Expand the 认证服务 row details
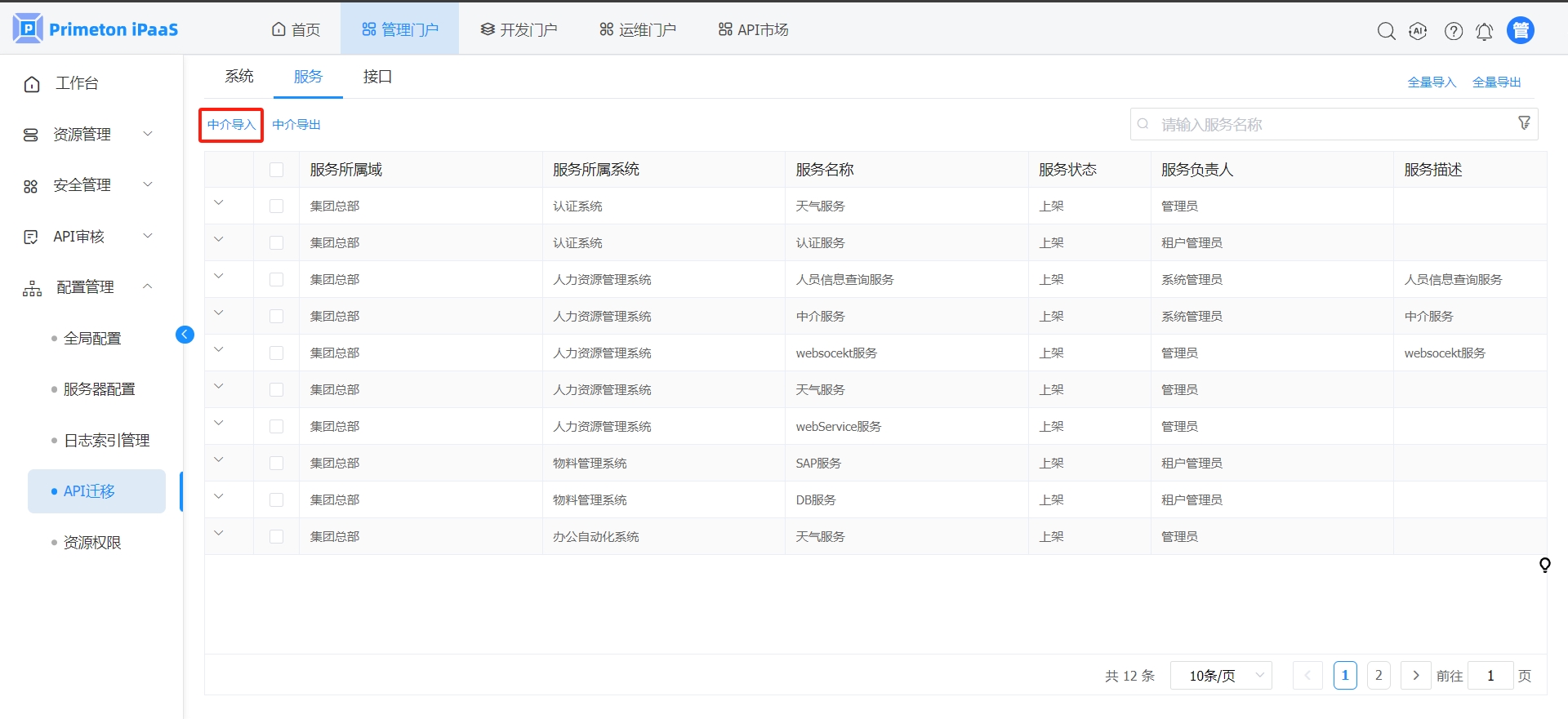 pos(219,240)
